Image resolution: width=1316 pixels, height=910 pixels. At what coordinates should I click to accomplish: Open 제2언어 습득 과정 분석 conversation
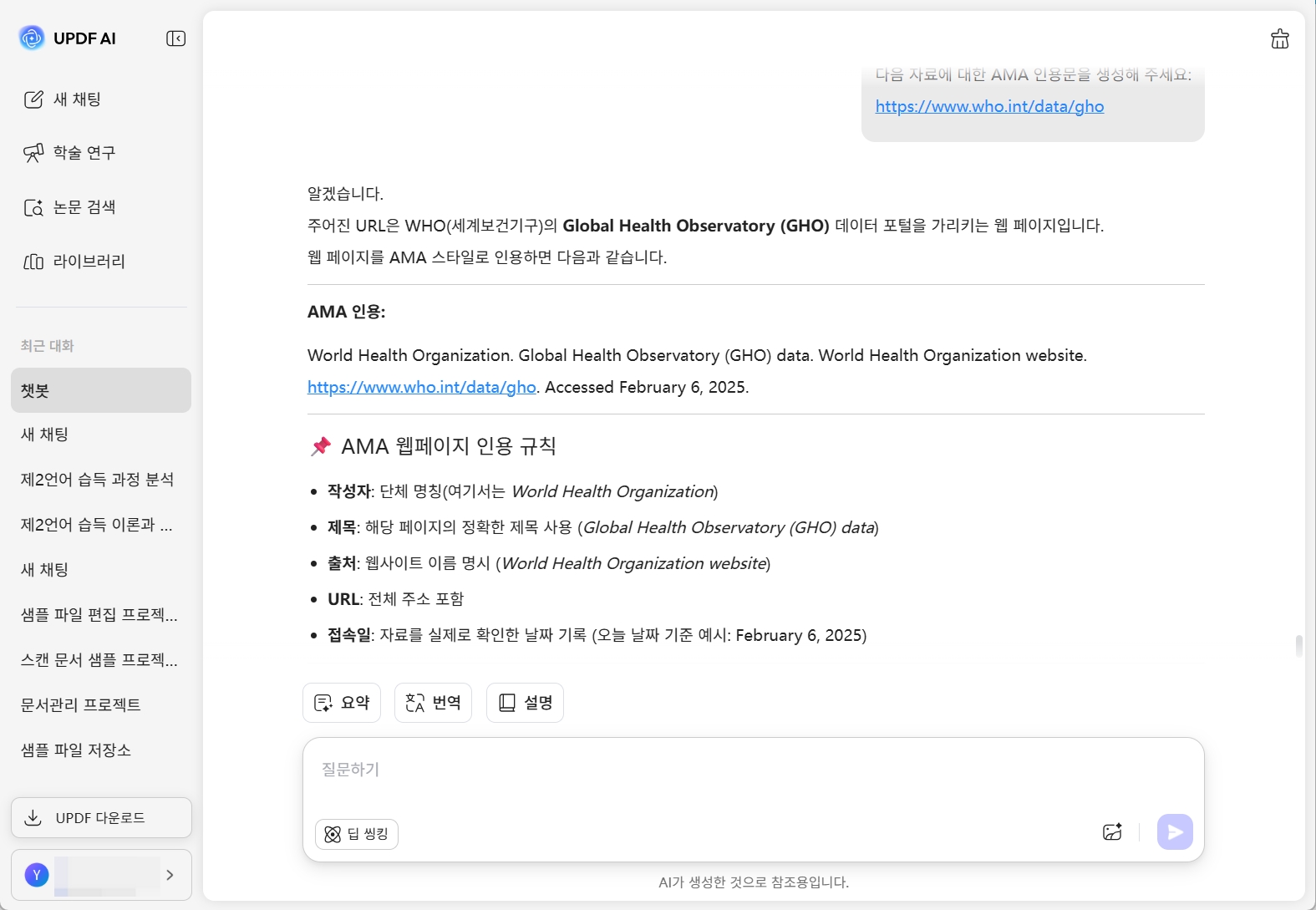click(x=98, y=480)
